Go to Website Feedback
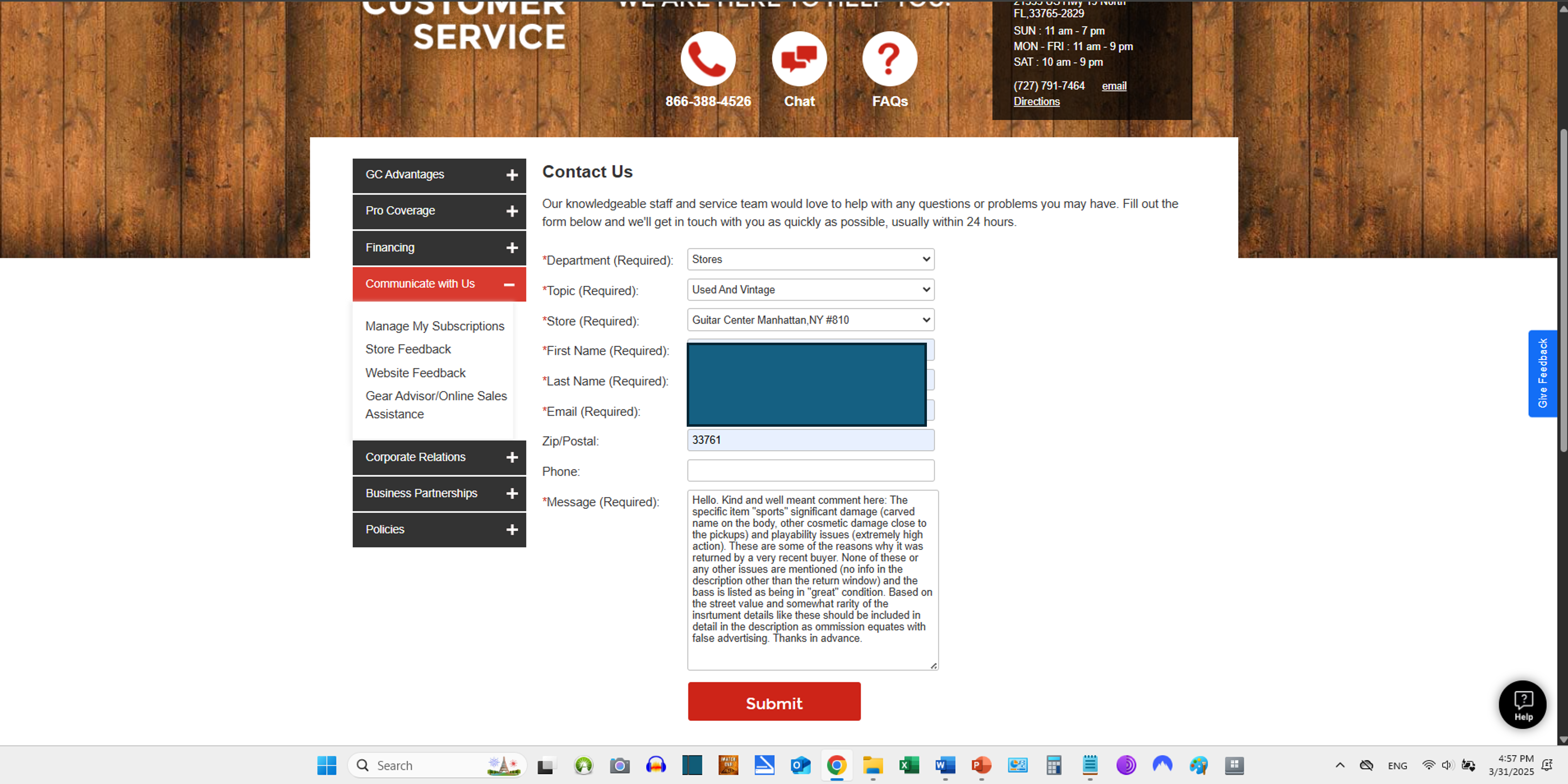This screenshot has width=1568, height=784. coord(415,373)
